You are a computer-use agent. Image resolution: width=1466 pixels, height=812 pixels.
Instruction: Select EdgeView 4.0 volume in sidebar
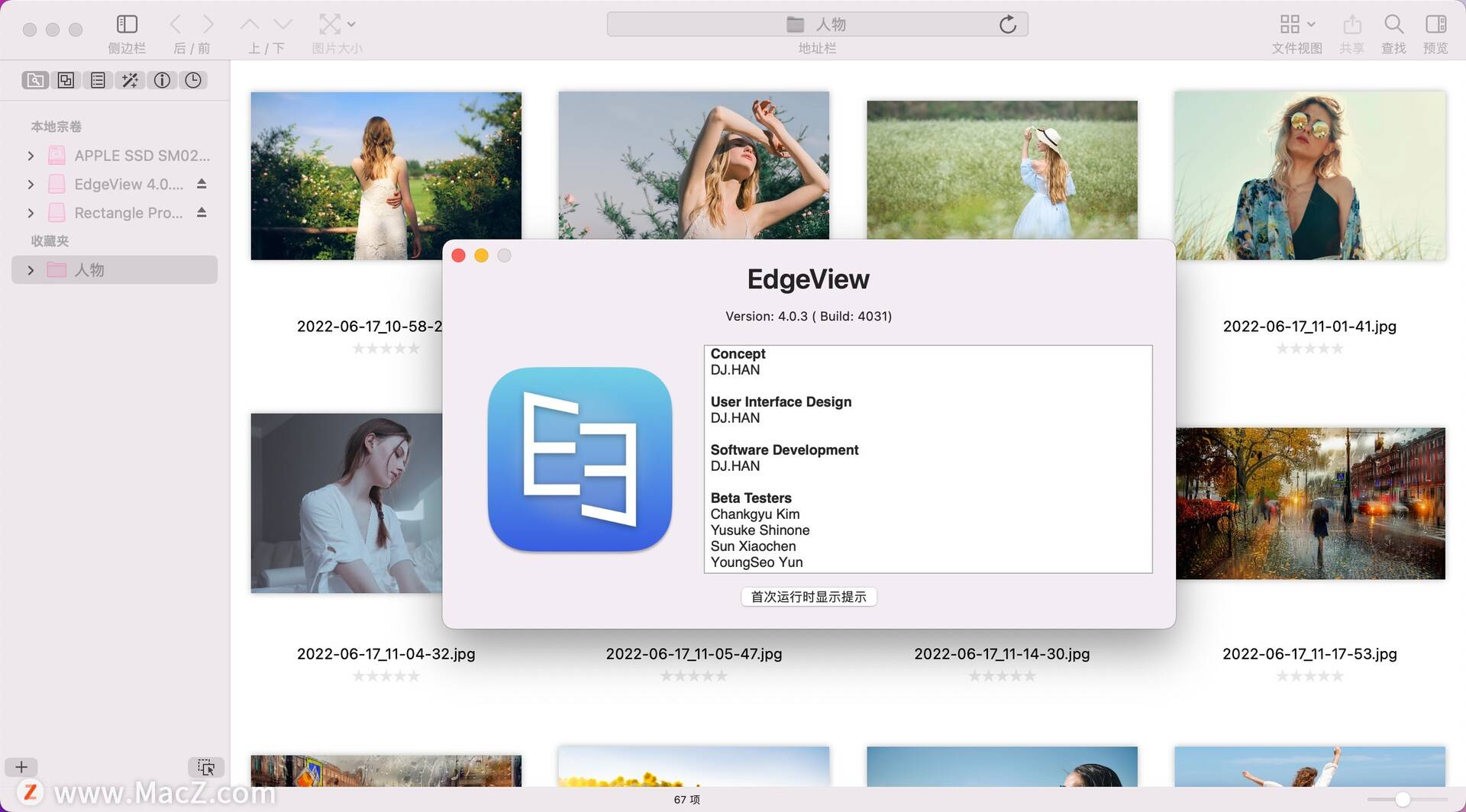tap(115, 184)
